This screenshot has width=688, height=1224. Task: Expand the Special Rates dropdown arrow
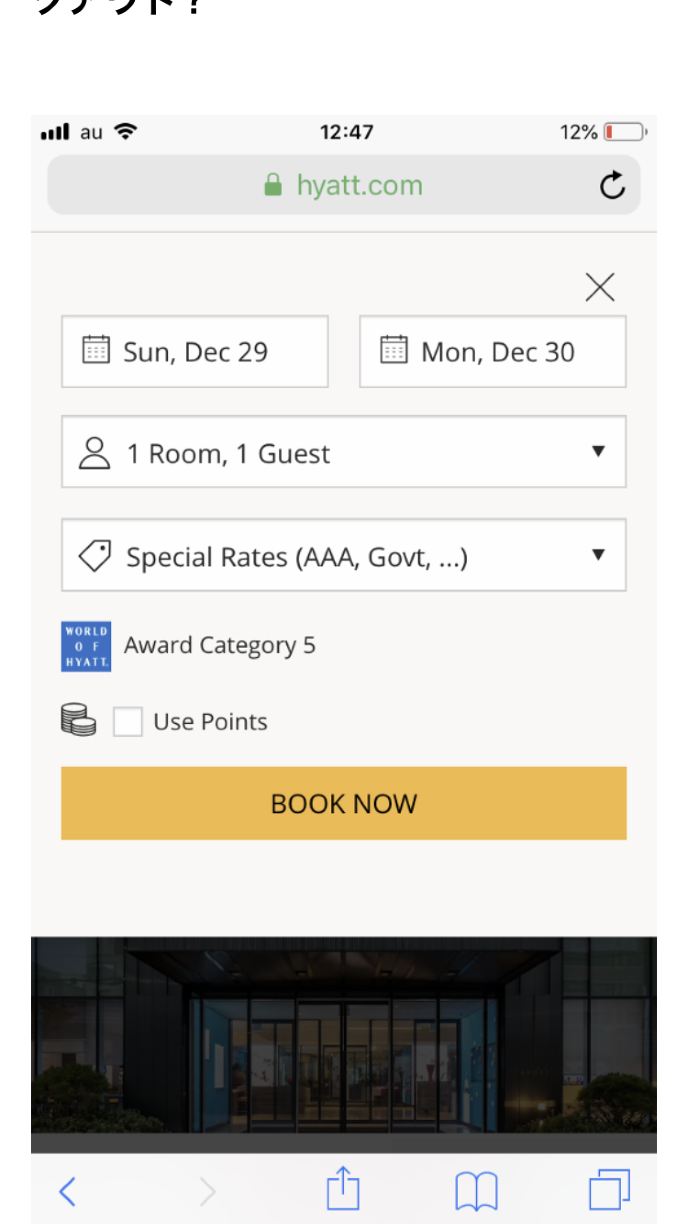(598, 555)
